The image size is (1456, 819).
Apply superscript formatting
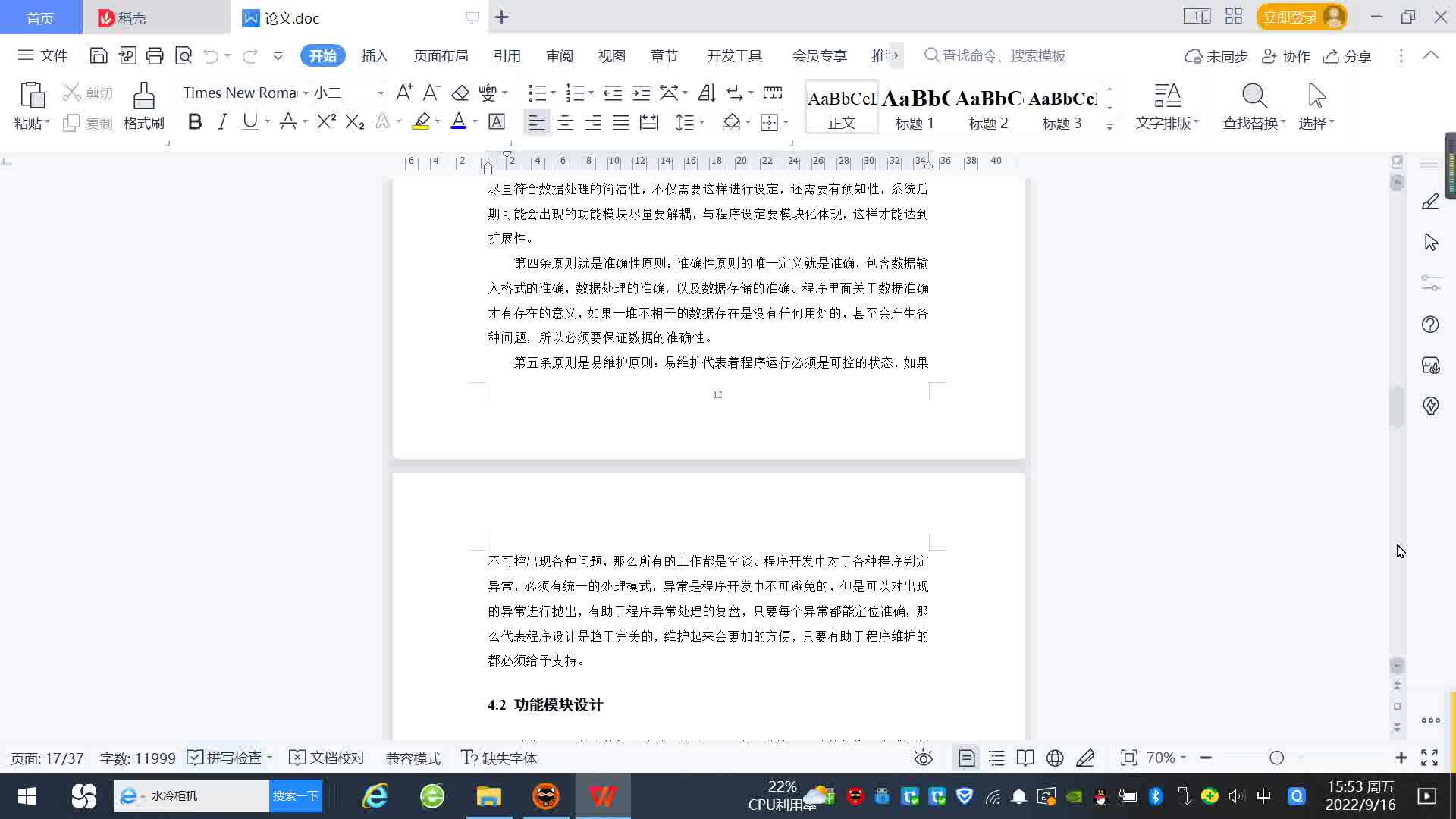[326, 122]
